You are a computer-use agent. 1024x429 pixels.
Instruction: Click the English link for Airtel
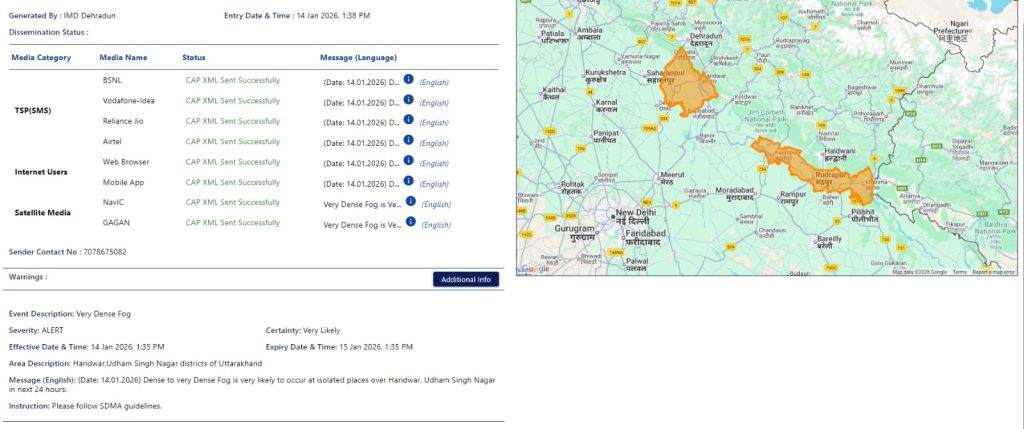click(x=434, y=143)
